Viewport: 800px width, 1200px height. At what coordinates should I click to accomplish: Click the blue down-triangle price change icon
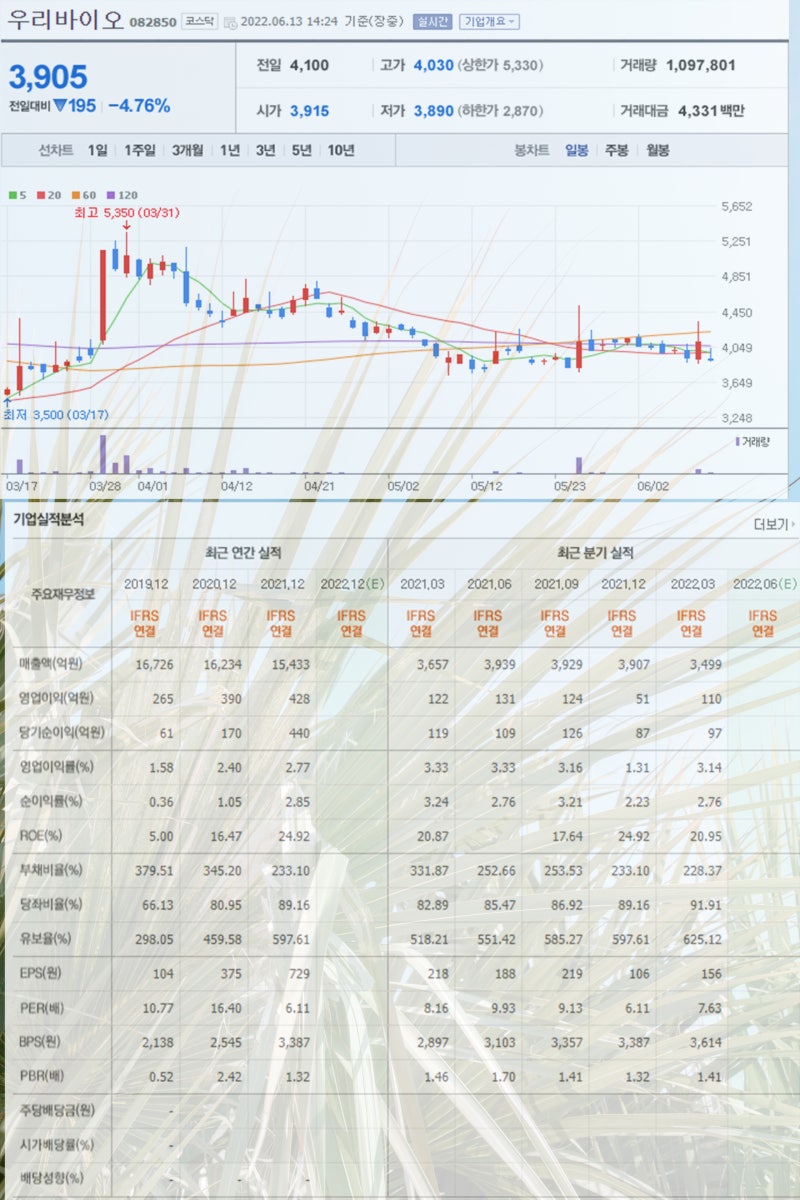[60, 105]
